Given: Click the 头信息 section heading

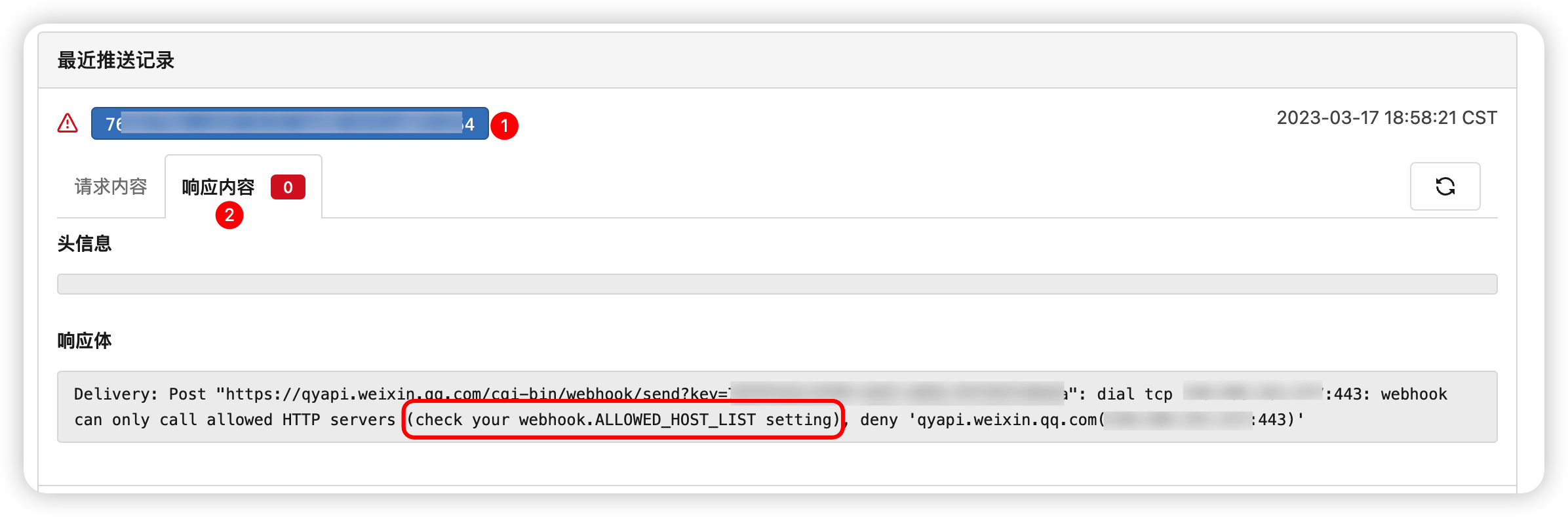Looking at the screenshot, I should pos(85,244).
